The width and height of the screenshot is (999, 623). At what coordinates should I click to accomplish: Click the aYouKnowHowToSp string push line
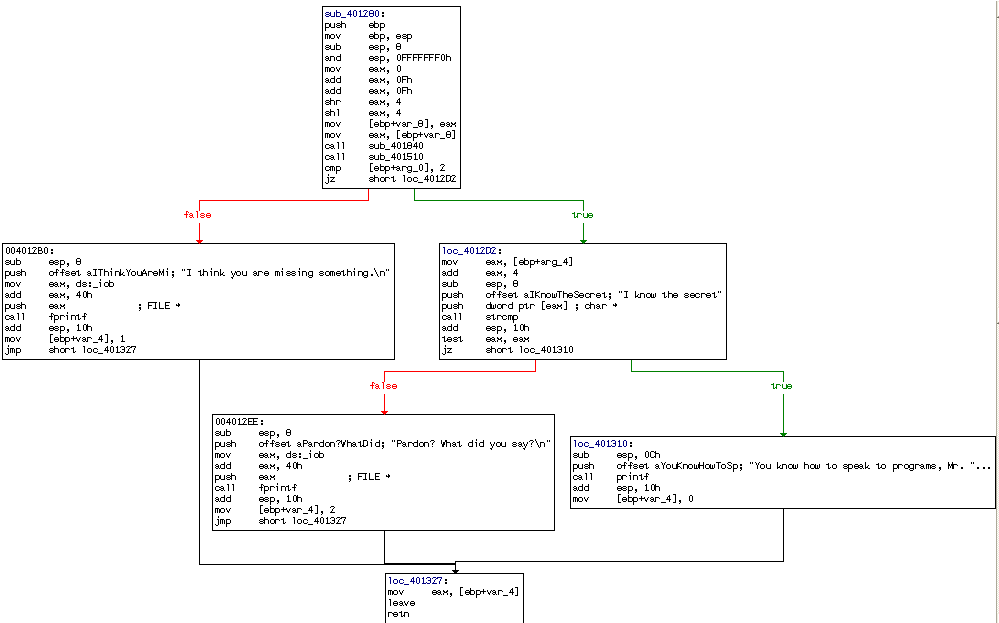[x=782, y=466]
